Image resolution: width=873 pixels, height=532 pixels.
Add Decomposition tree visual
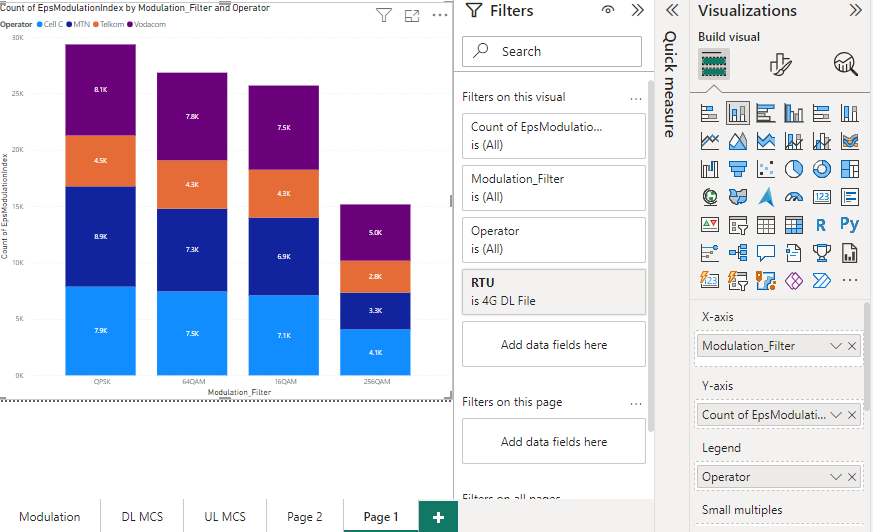[737, 253]
